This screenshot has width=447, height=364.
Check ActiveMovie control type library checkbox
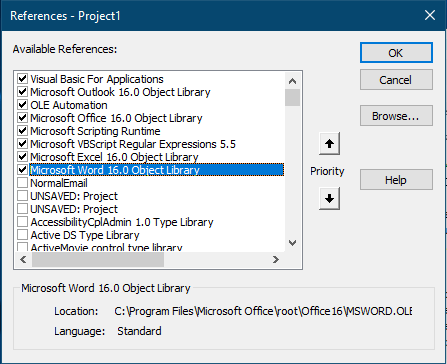[22, 247]
